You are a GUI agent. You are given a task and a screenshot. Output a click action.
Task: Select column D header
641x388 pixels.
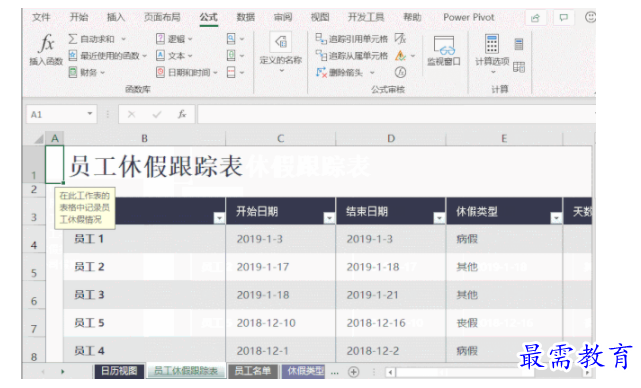391,139
